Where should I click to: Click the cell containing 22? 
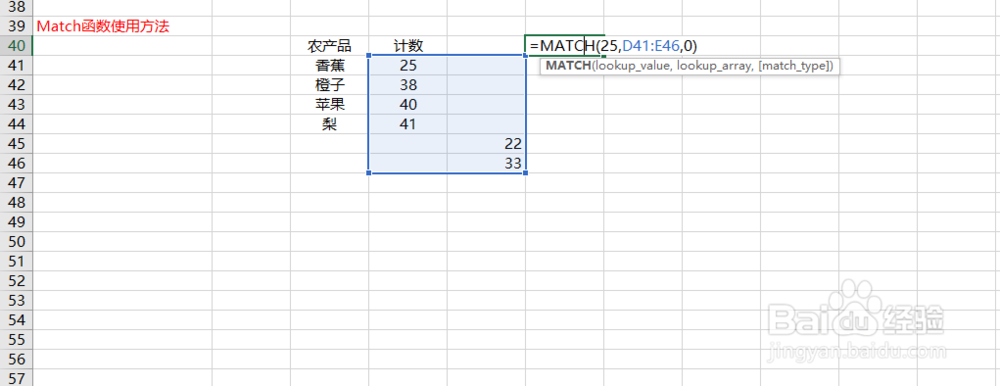pyautogui.click(x=487, y=144)
